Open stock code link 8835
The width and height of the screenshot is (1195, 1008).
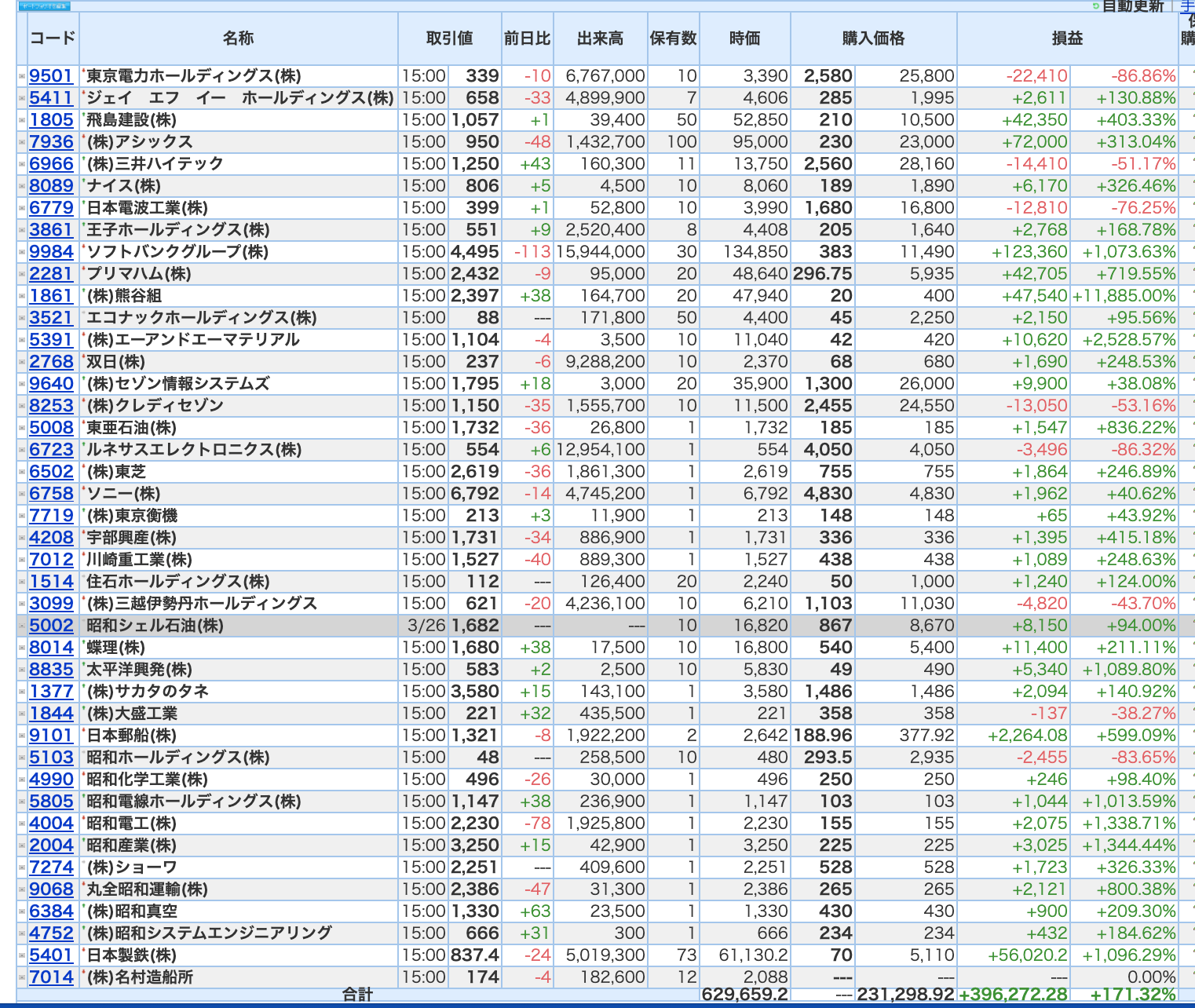click(51, 670)
